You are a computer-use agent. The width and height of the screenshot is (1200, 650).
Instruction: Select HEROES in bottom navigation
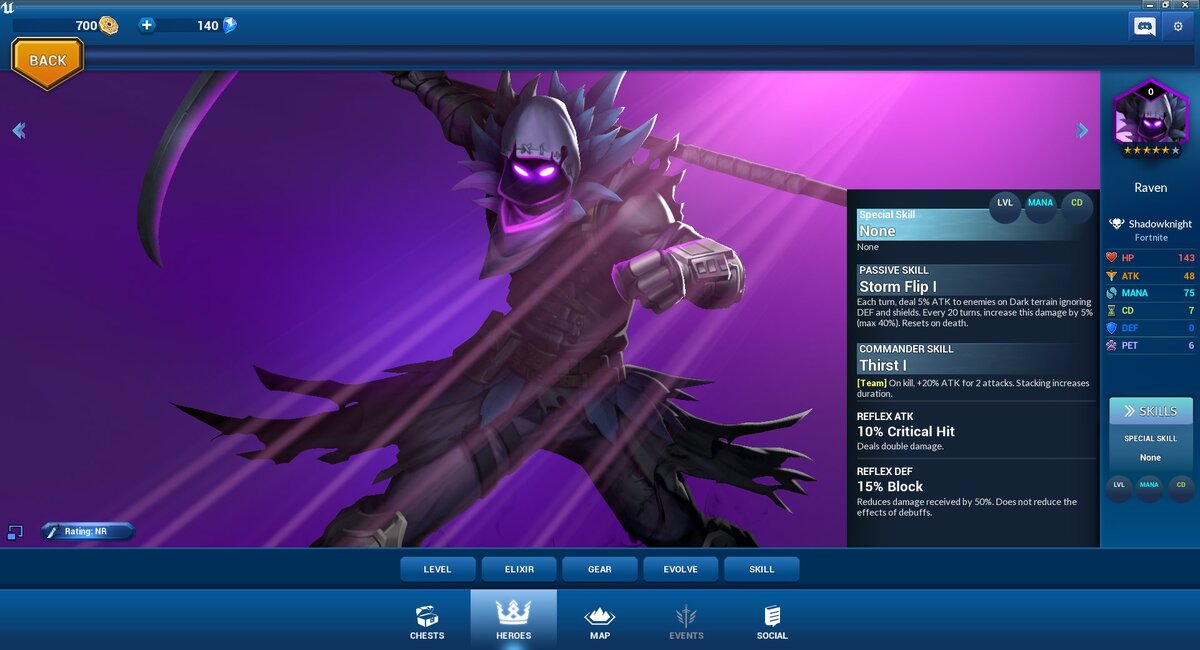point(513,619)
